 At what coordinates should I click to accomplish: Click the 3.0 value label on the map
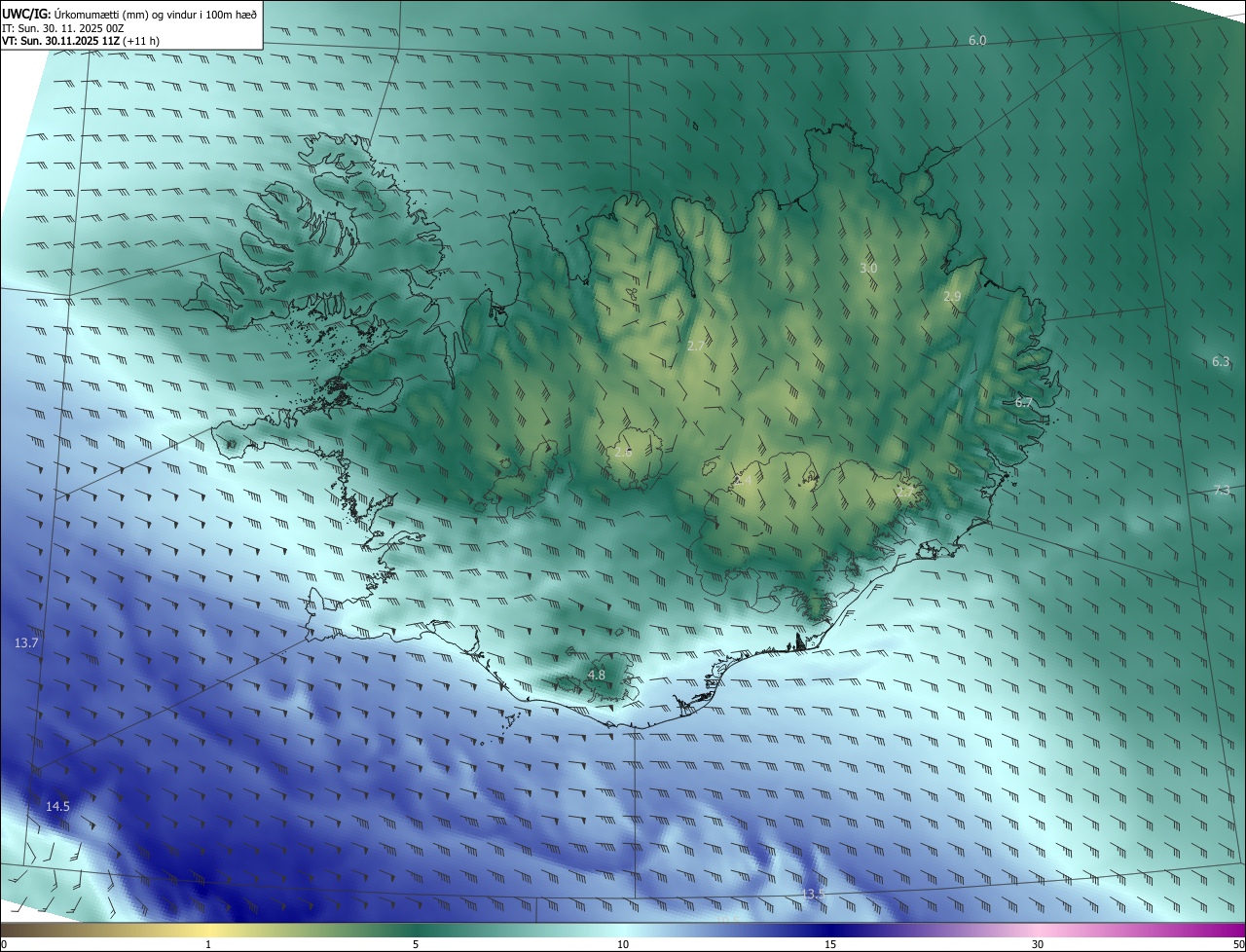(x=868, y=268)
